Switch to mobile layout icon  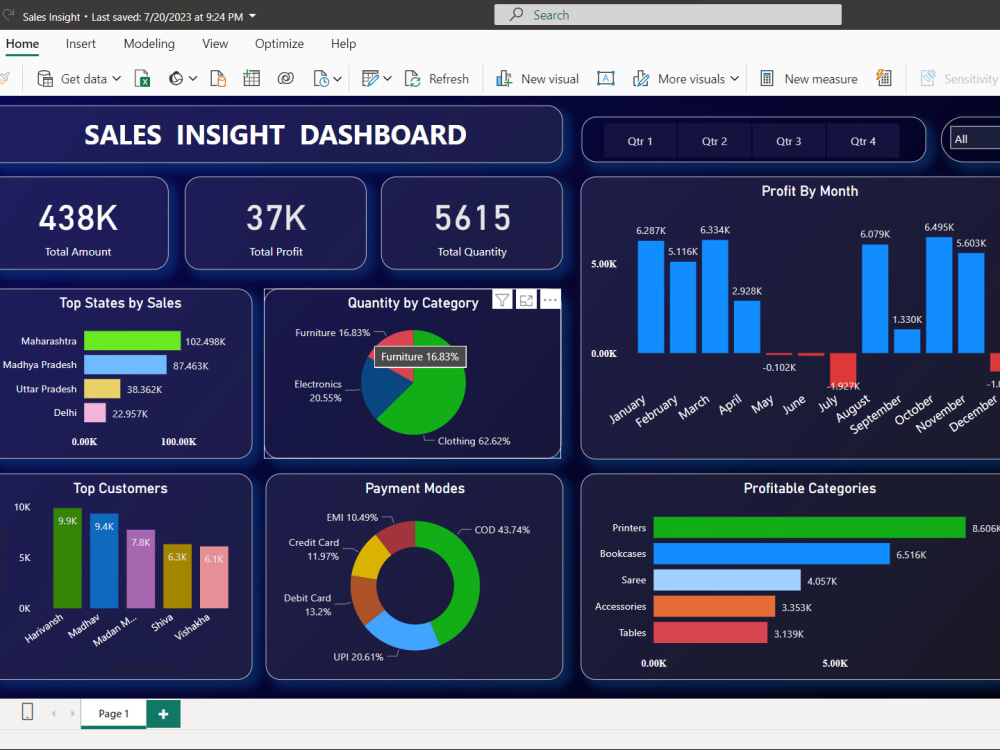pyautogui.click(x=27, y=712)
